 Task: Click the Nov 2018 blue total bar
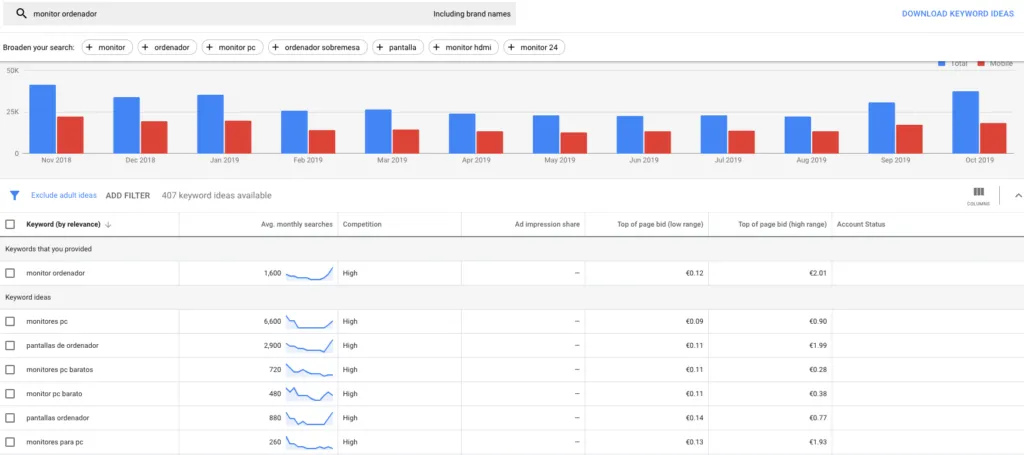(x=42, y=119)
